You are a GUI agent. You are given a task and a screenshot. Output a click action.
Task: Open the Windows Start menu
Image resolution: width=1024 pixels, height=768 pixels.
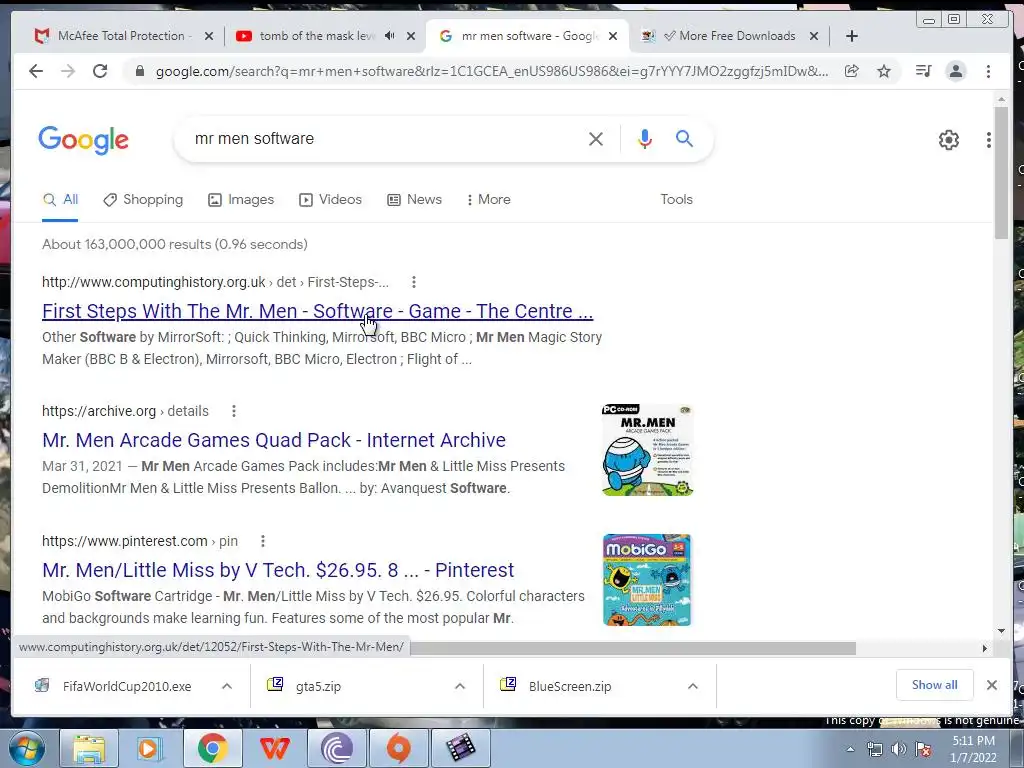tap(27, 748)
